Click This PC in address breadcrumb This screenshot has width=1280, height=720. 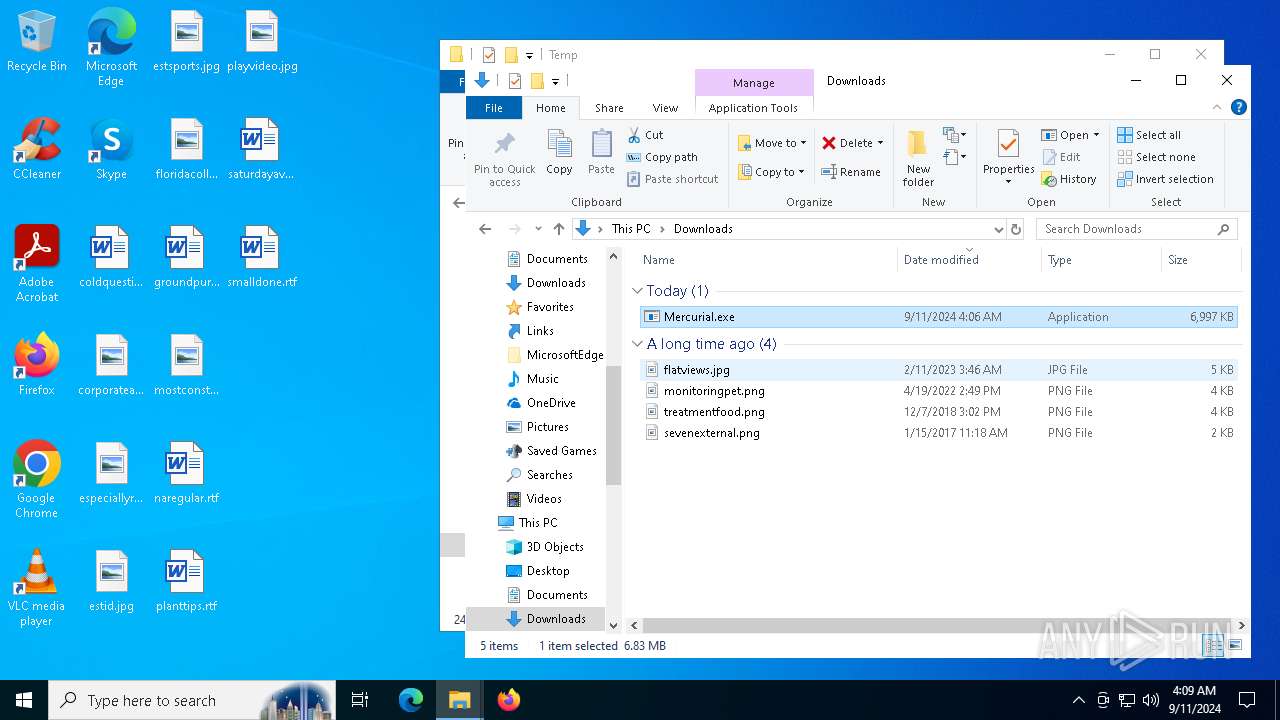pyautogui.click(x=630, y=229)
